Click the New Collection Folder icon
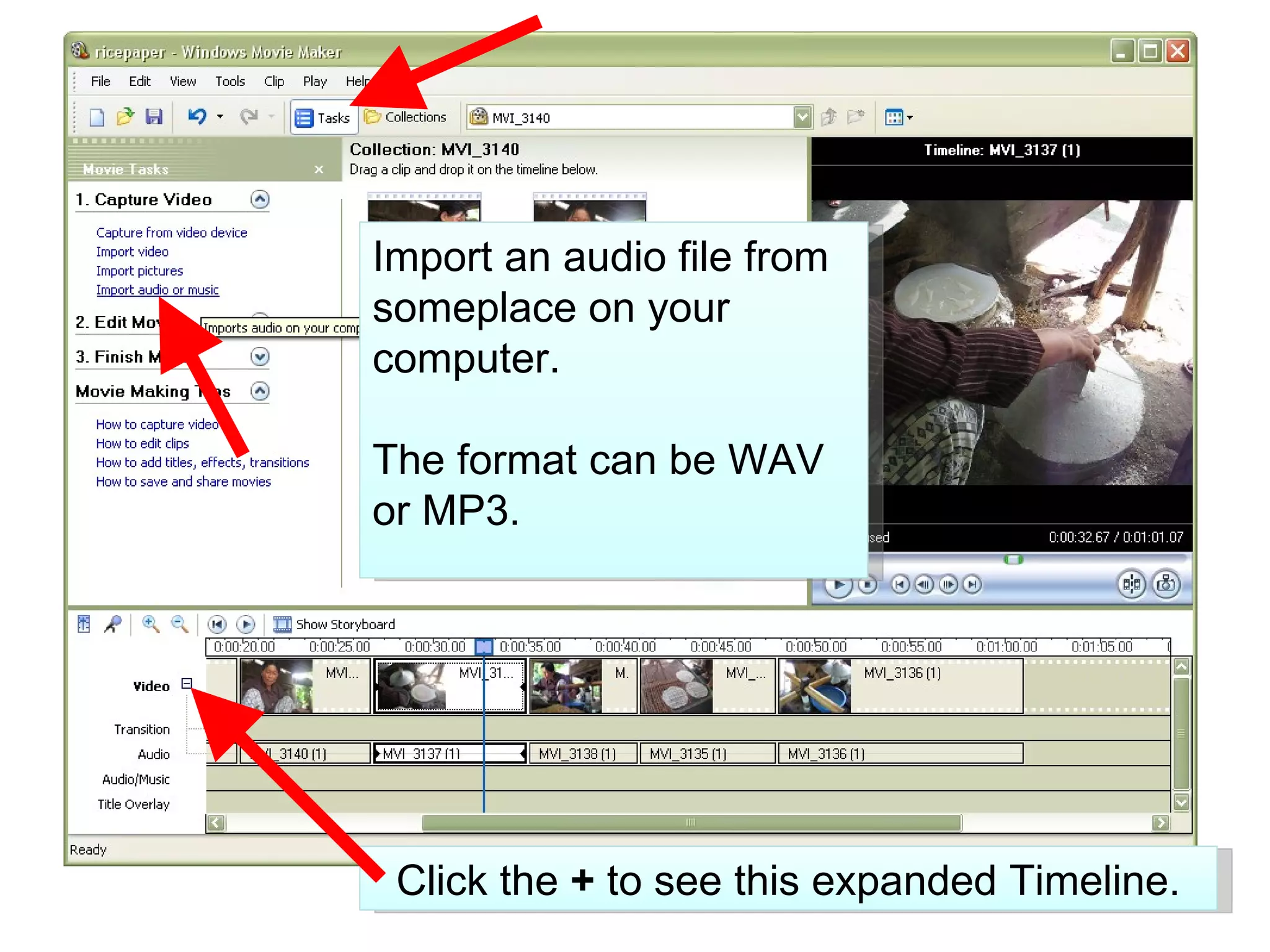The width and height of the screenshot is (1270, 952). coord(856,117)
